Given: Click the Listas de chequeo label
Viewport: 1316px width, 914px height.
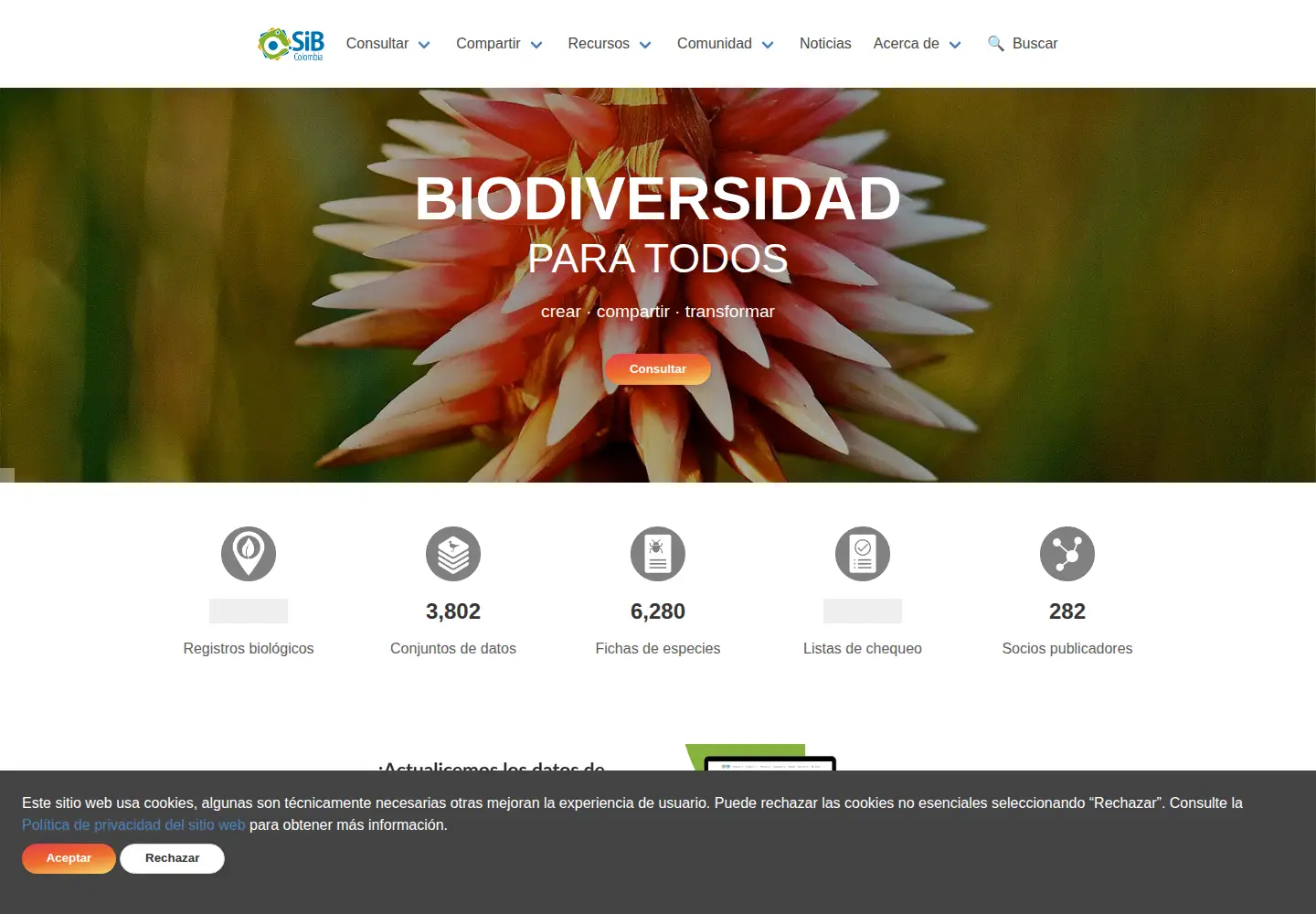Looking at the screenshot, I should pyautogui.click(x=863, y=648).
